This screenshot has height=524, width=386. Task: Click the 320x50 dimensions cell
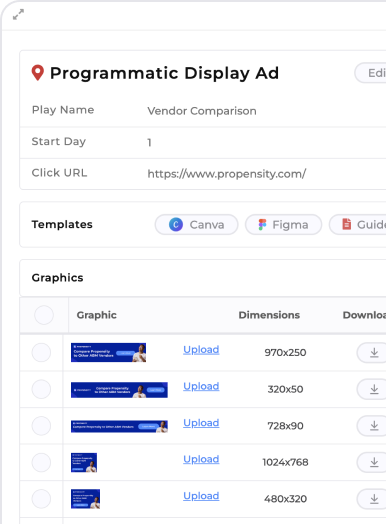285,389
